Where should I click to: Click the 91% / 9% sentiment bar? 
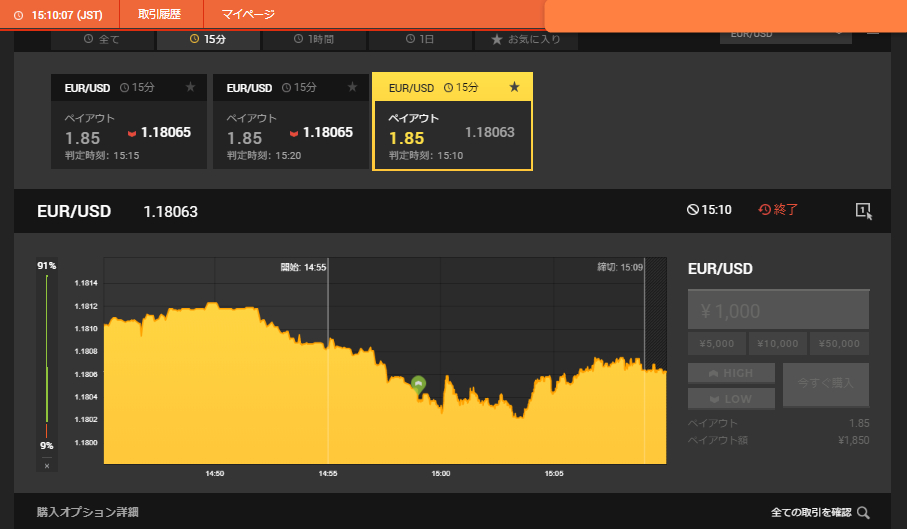point(47,356)
